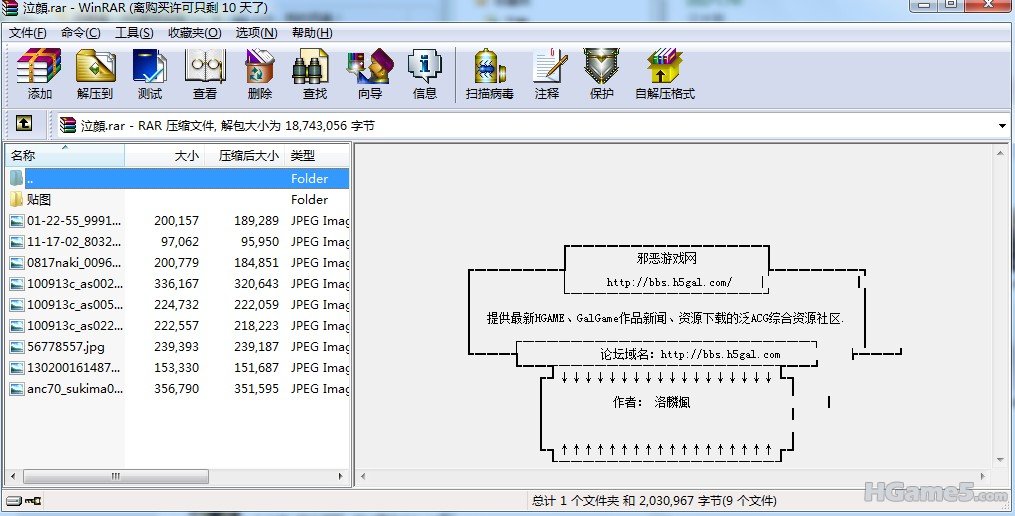Select file 56778557.jpg
This screenshot has width=1015, height=516.
65,347
